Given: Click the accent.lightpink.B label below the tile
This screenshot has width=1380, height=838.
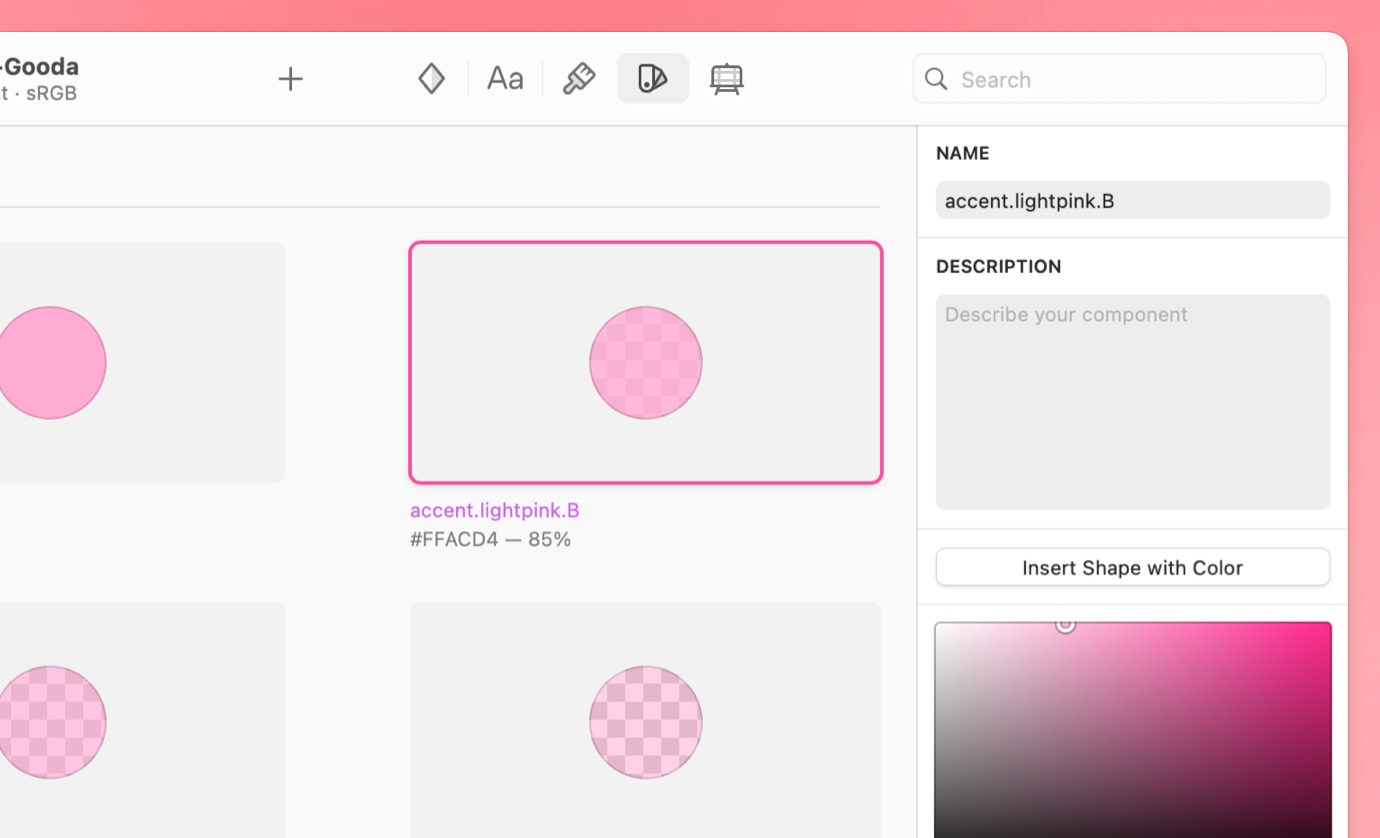Looking at the screenshot, I should point(494,510).
